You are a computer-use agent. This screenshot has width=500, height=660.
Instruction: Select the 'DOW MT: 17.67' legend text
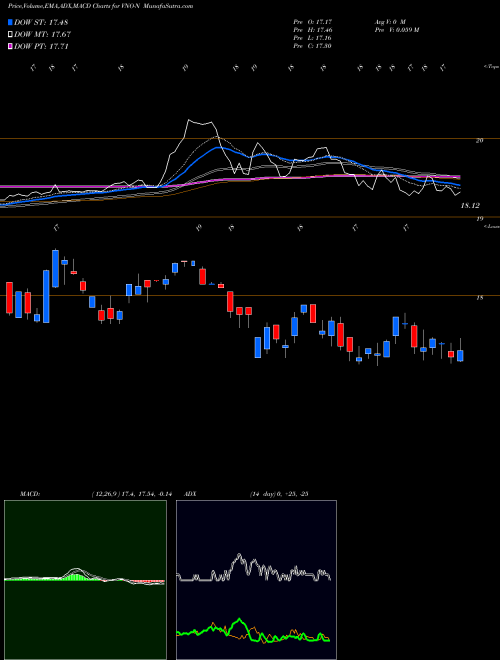pos(43,35)
